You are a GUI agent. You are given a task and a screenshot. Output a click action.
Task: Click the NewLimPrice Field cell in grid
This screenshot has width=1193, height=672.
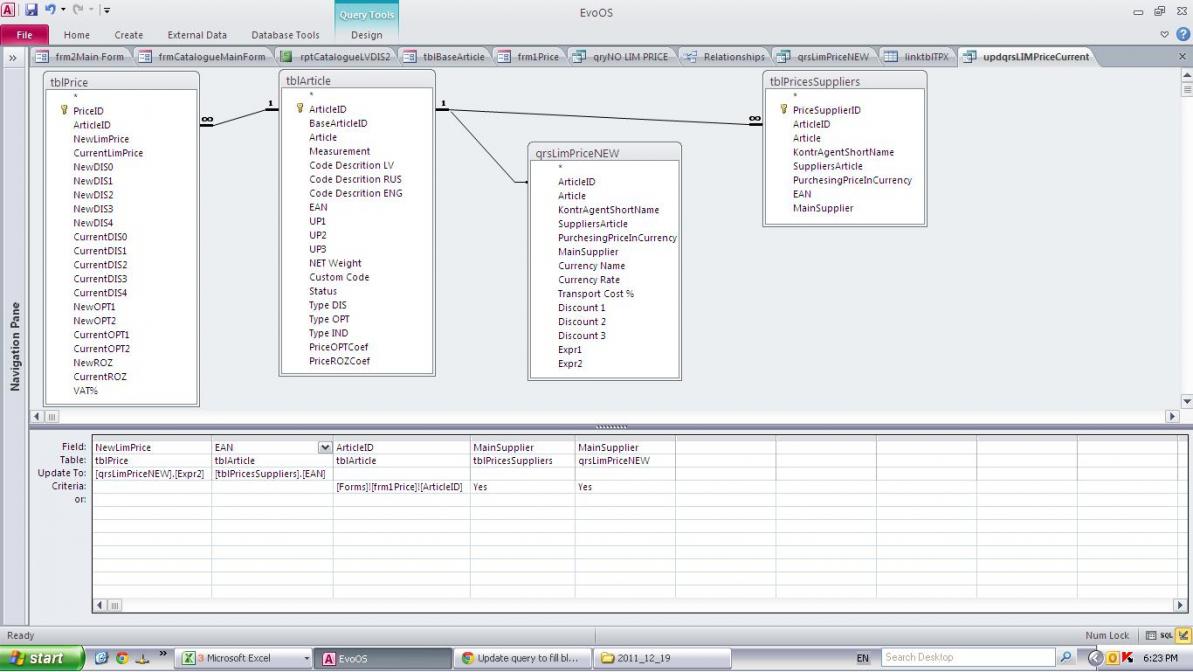click(152, 447)
